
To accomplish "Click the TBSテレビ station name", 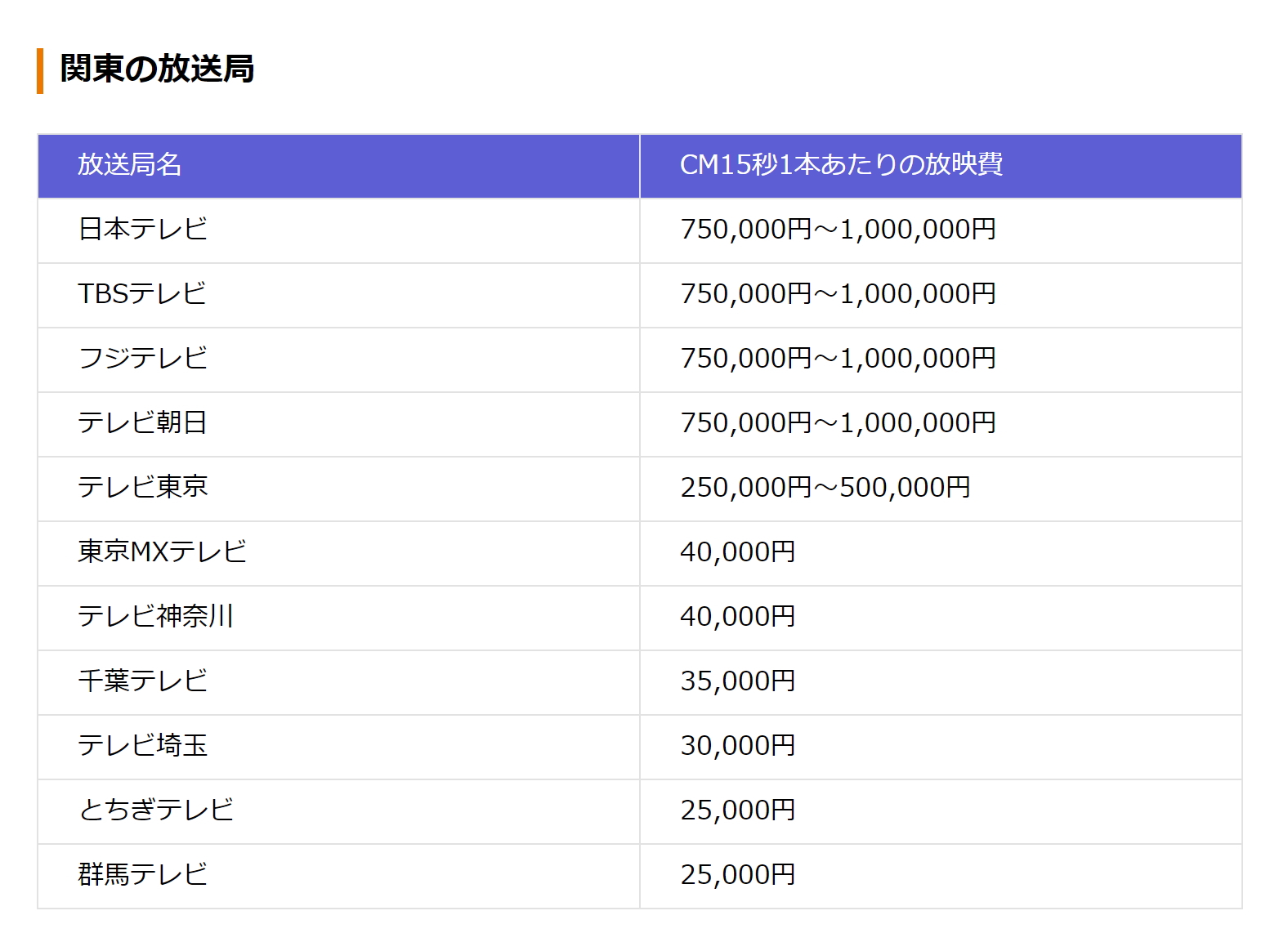I will (x=141, y=294).
